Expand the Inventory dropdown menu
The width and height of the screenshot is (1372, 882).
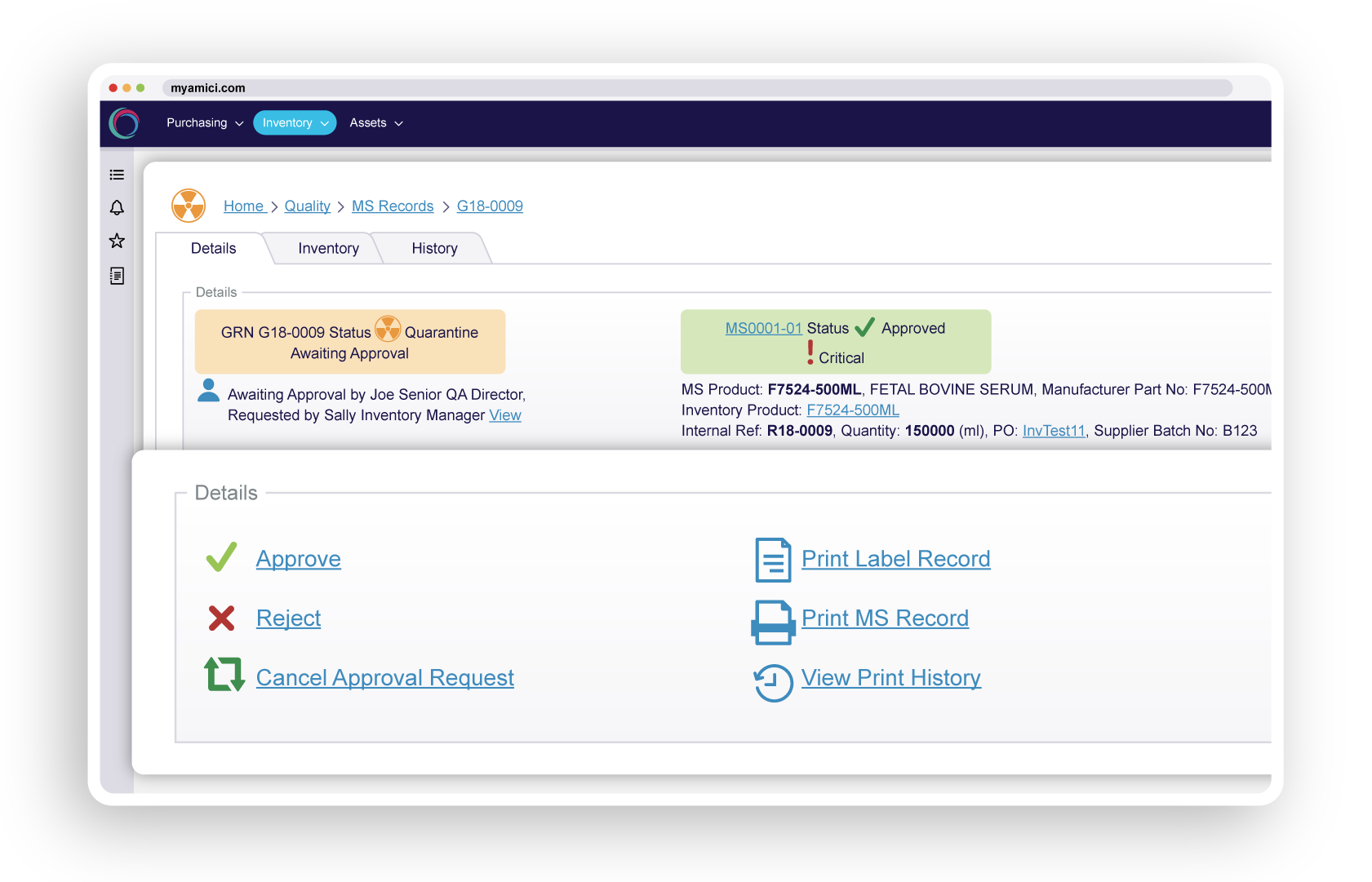click(x=295, y=123)
